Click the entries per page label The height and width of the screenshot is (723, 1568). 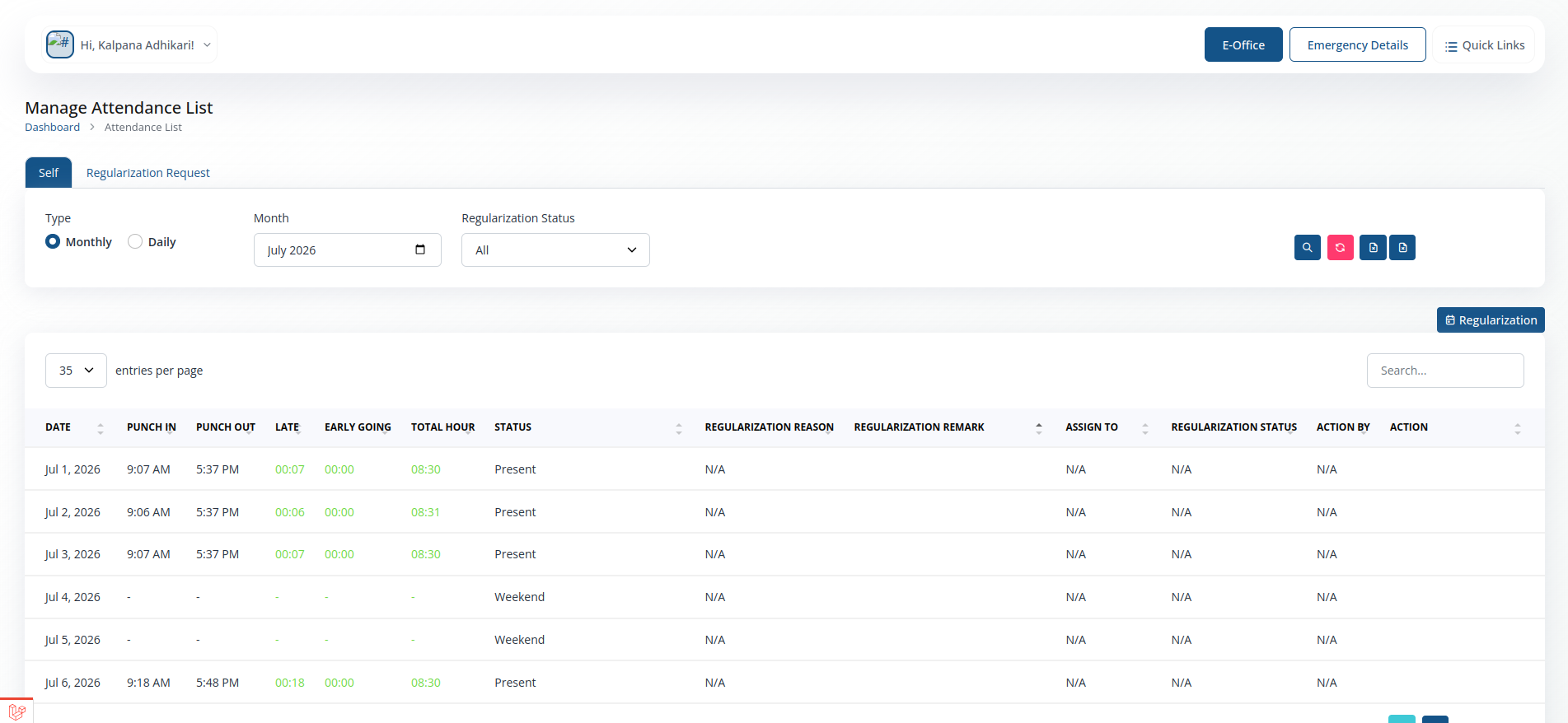click(x=159, y=371)
